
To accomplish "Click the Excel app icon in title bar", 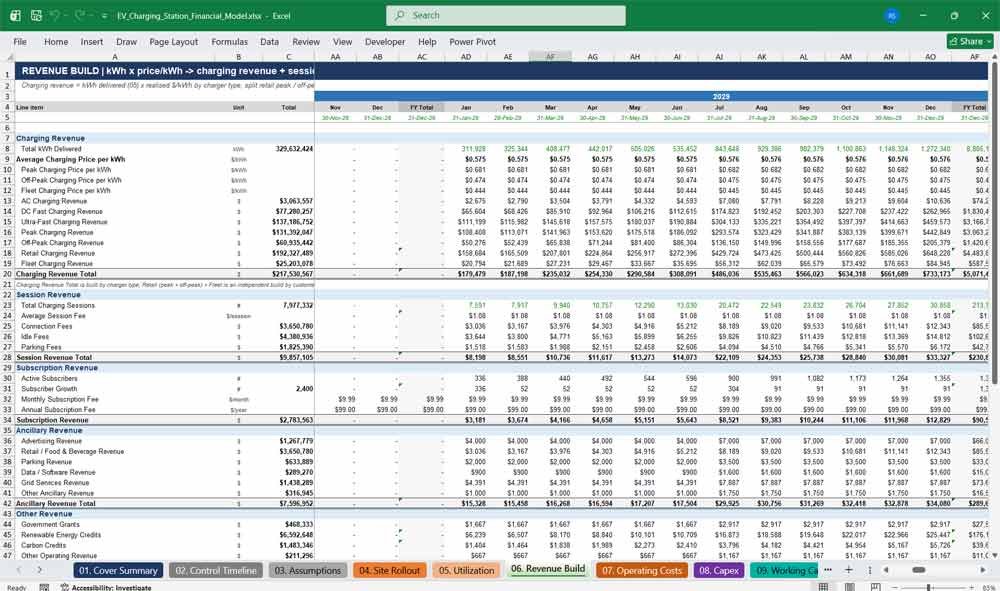I will (15, 15).
